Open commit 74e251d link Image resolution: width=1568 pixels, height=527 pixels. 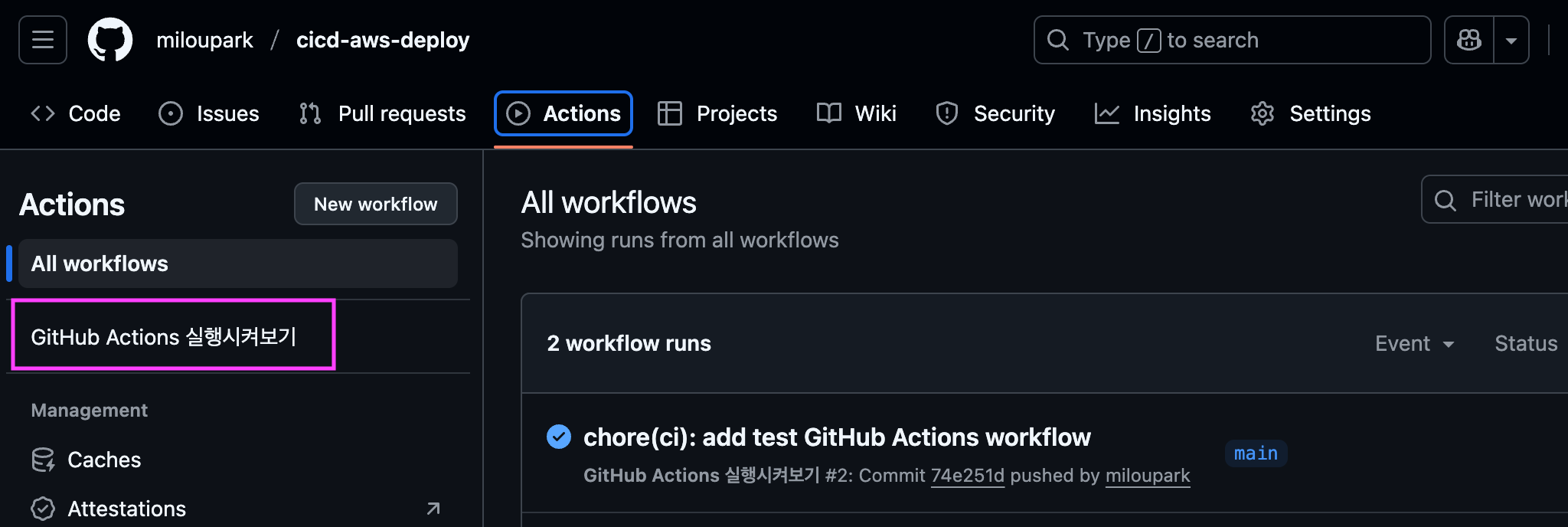pyautogui.click(x=967, y=476)
